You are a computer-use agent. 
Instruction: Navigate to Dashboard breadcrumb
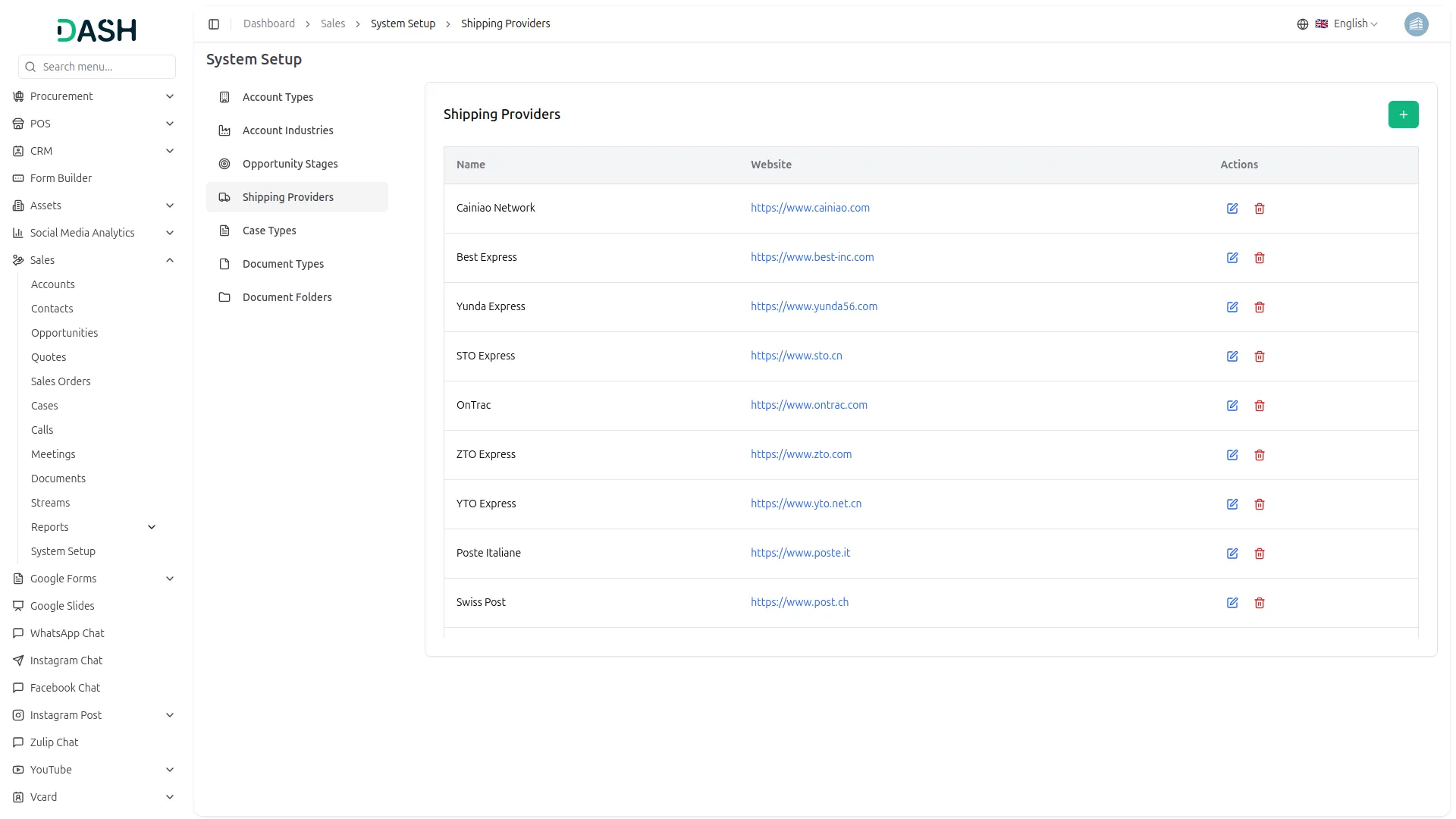click(269, 24)
